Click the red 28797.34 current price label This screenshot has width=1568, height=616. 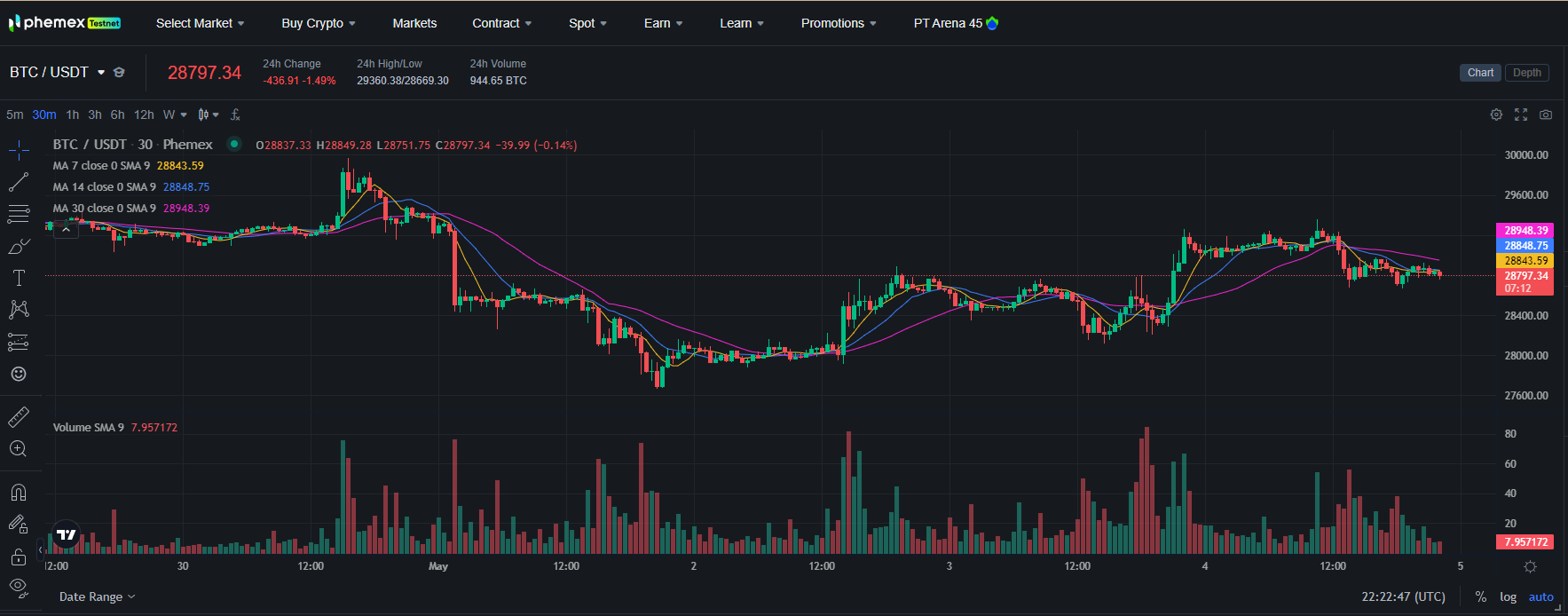pyautogui.click(x=1525, y=281)
